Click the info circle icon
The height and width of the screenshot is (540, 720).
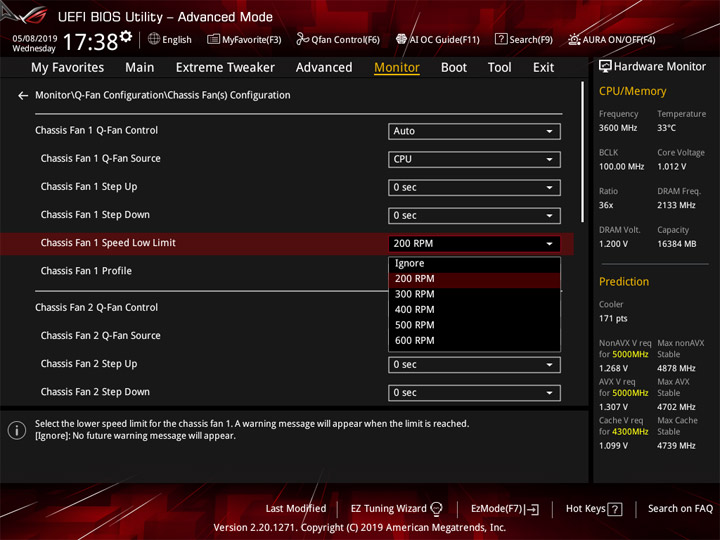pos(17,430)
